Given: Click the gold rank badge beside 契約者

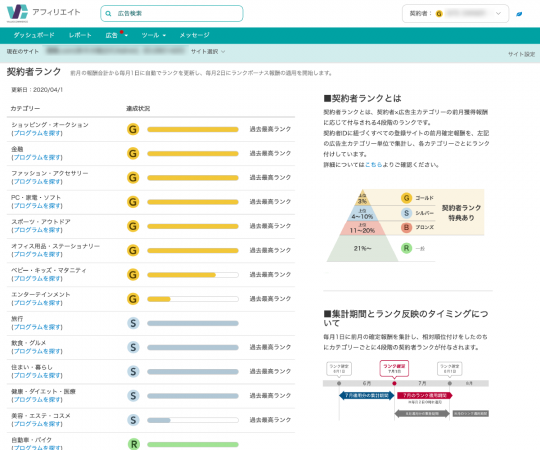Looking at the screenshot, I should click(439, 14).
